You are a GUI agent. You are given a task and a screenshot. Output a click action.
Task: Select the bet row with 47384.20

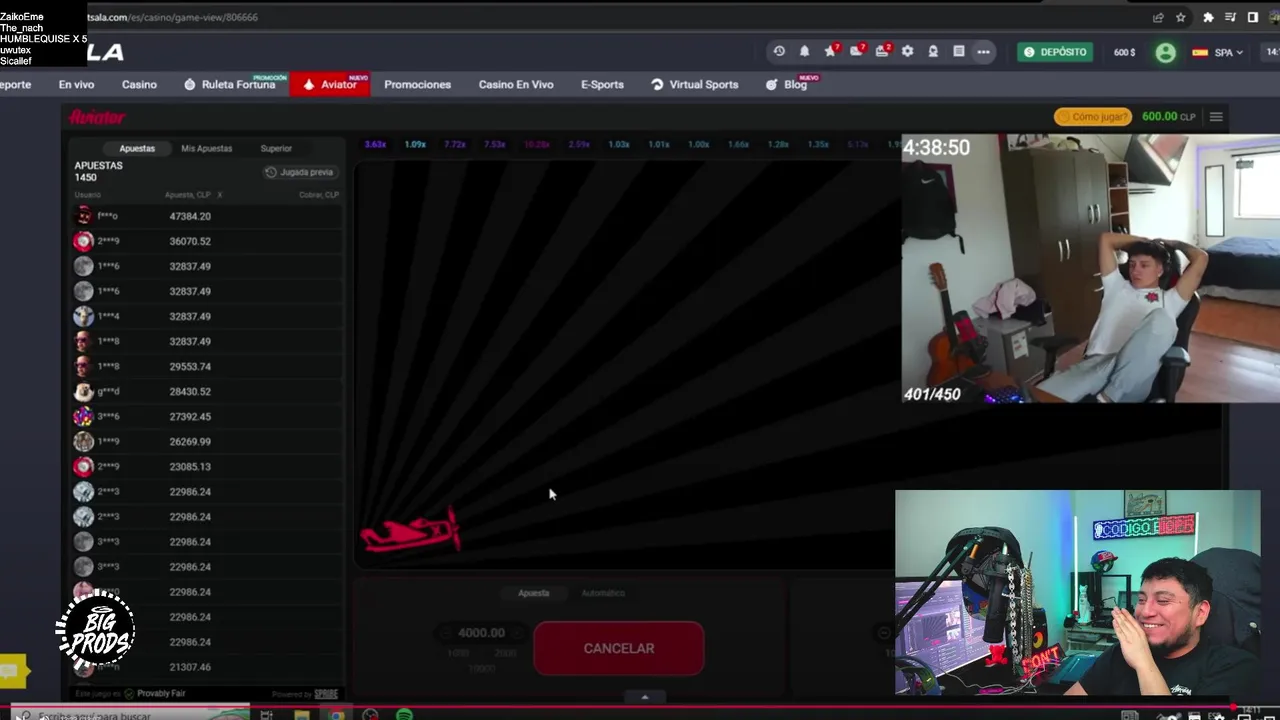(207, 216)
